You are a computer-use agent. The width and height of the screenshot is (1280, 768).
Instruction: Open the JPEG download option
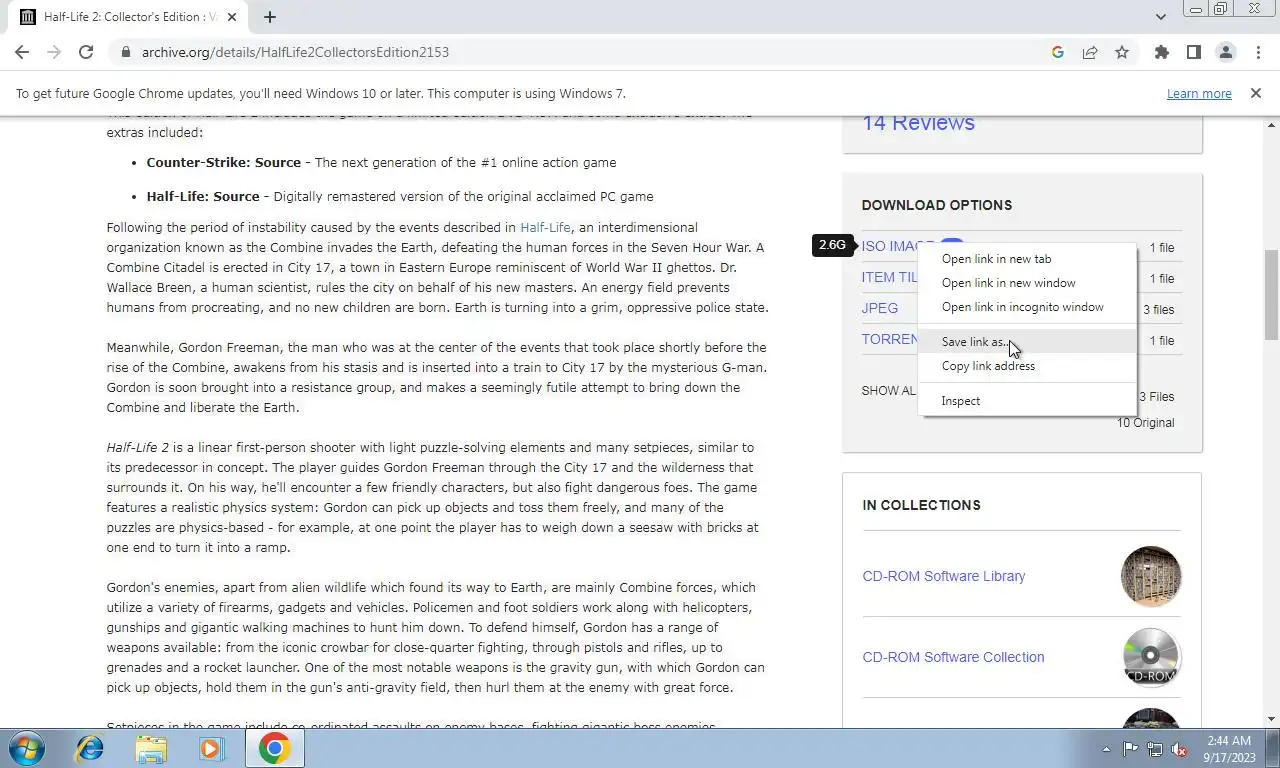click(880, 309)
